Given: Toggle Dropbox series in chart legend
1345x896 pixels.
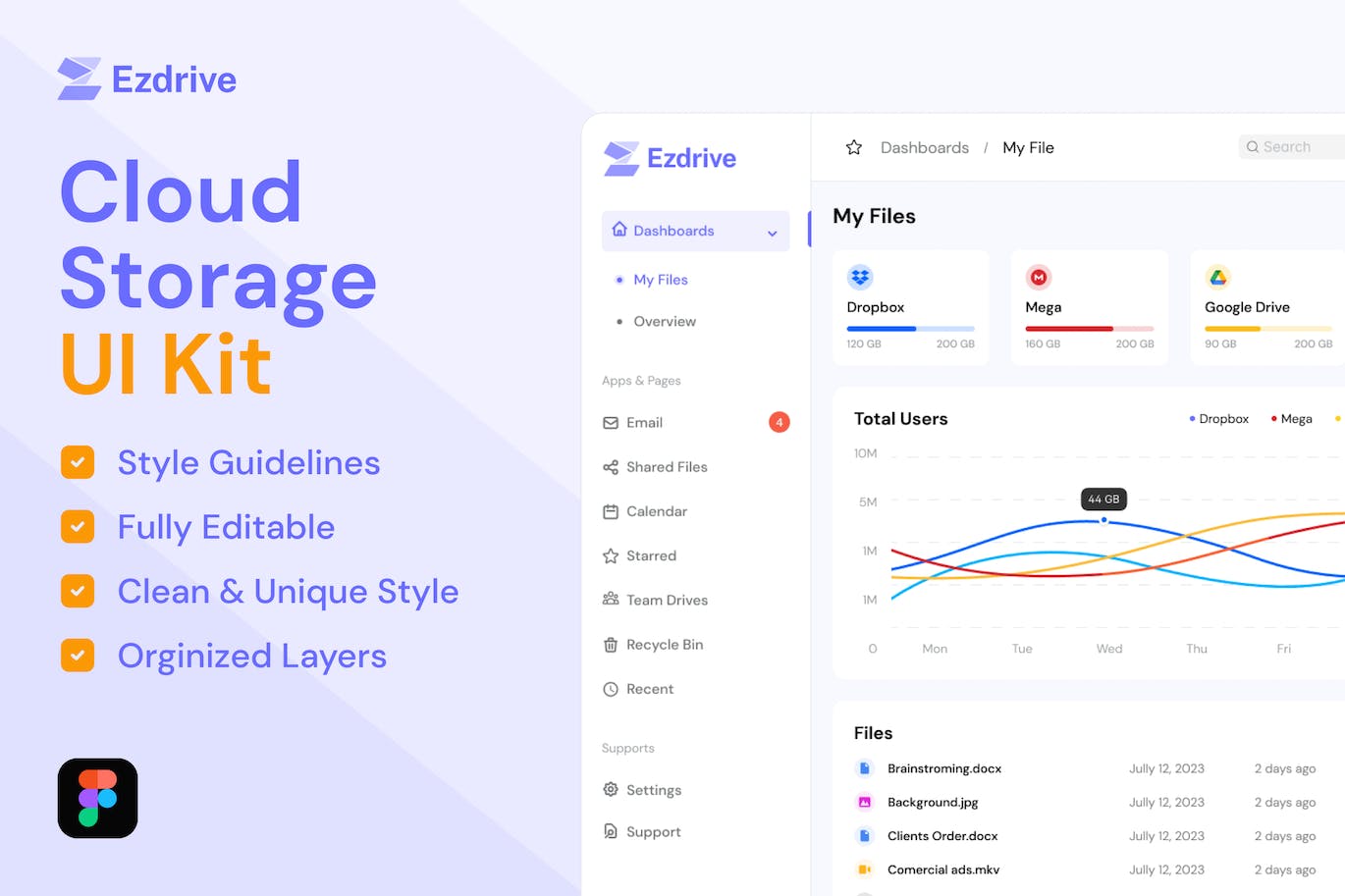Looking at the screenshot, I should coord(1219,419).
